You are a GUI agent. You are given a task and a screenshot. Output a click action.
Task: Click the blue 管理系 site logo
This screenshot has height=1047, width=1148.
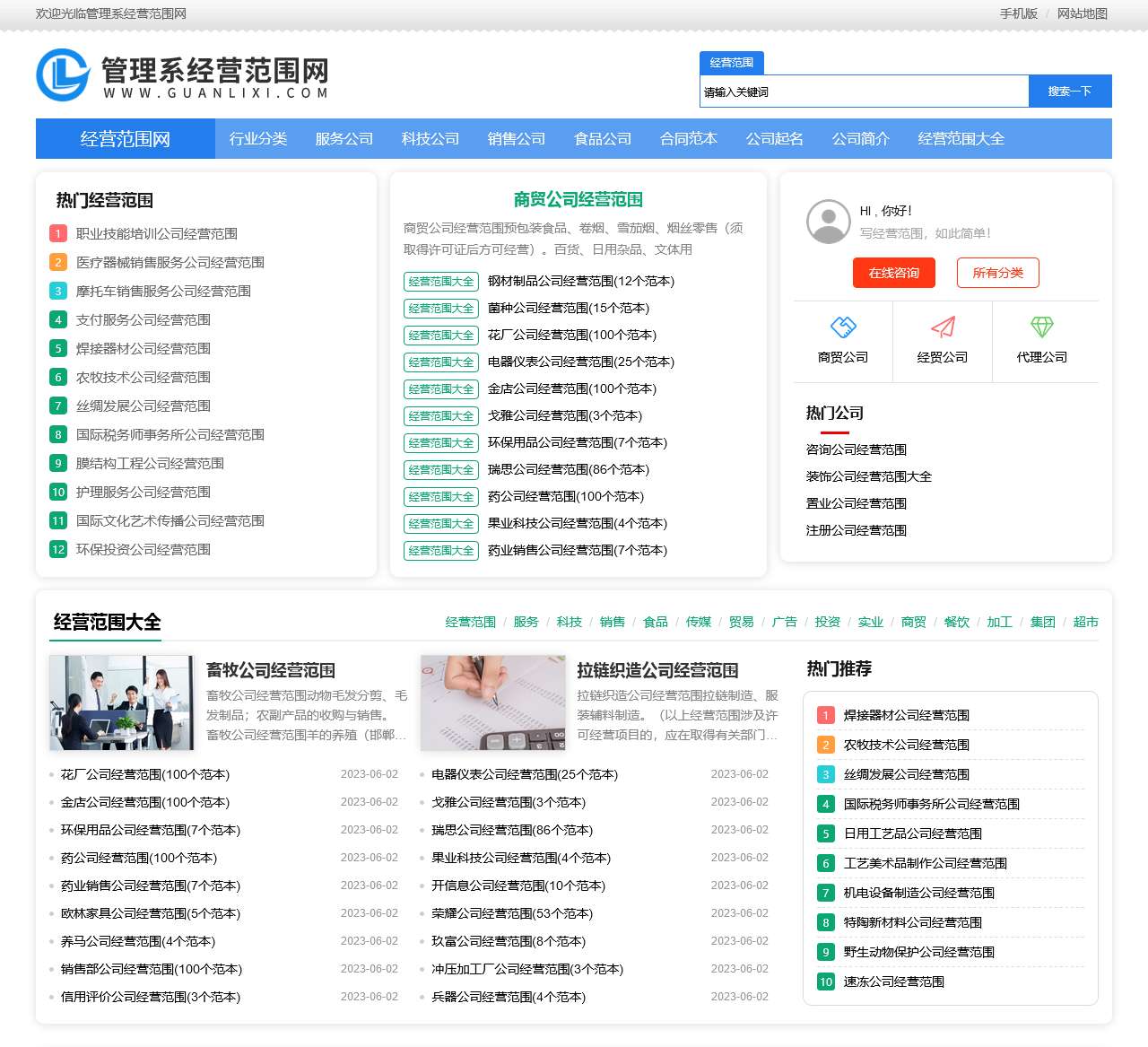click(x=61, y=75)
